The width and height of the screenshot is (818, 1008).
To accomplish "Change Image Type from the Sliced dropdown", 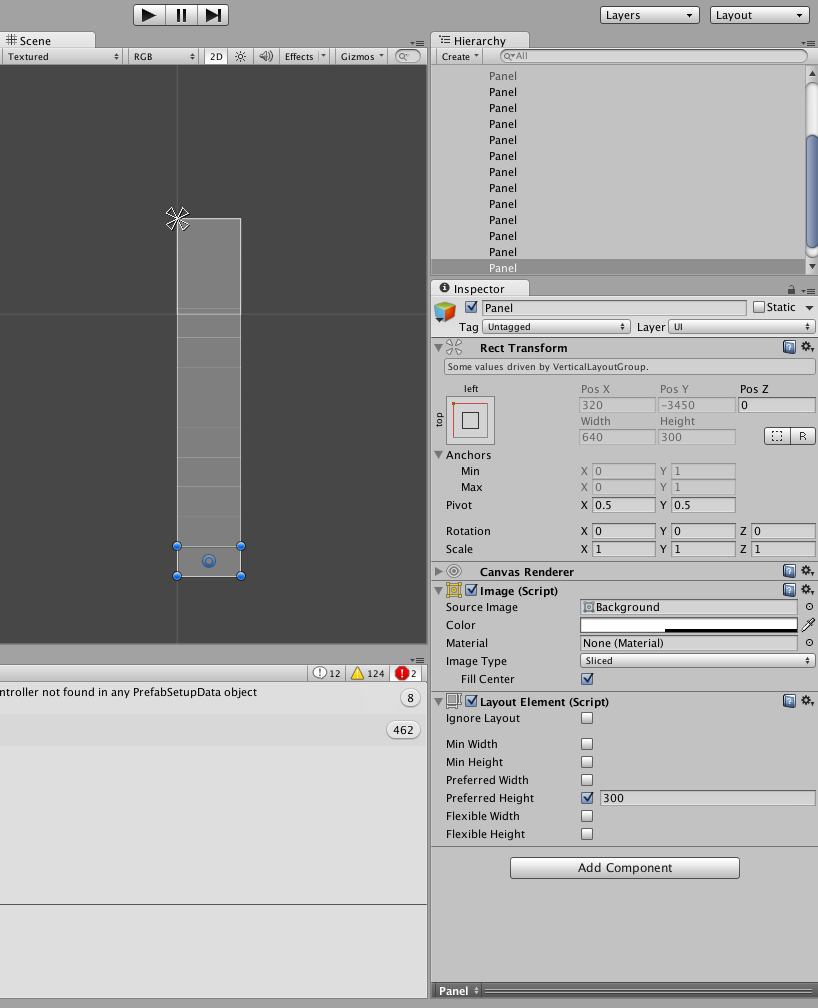I will pyautogui.click(x=697, y=661).
